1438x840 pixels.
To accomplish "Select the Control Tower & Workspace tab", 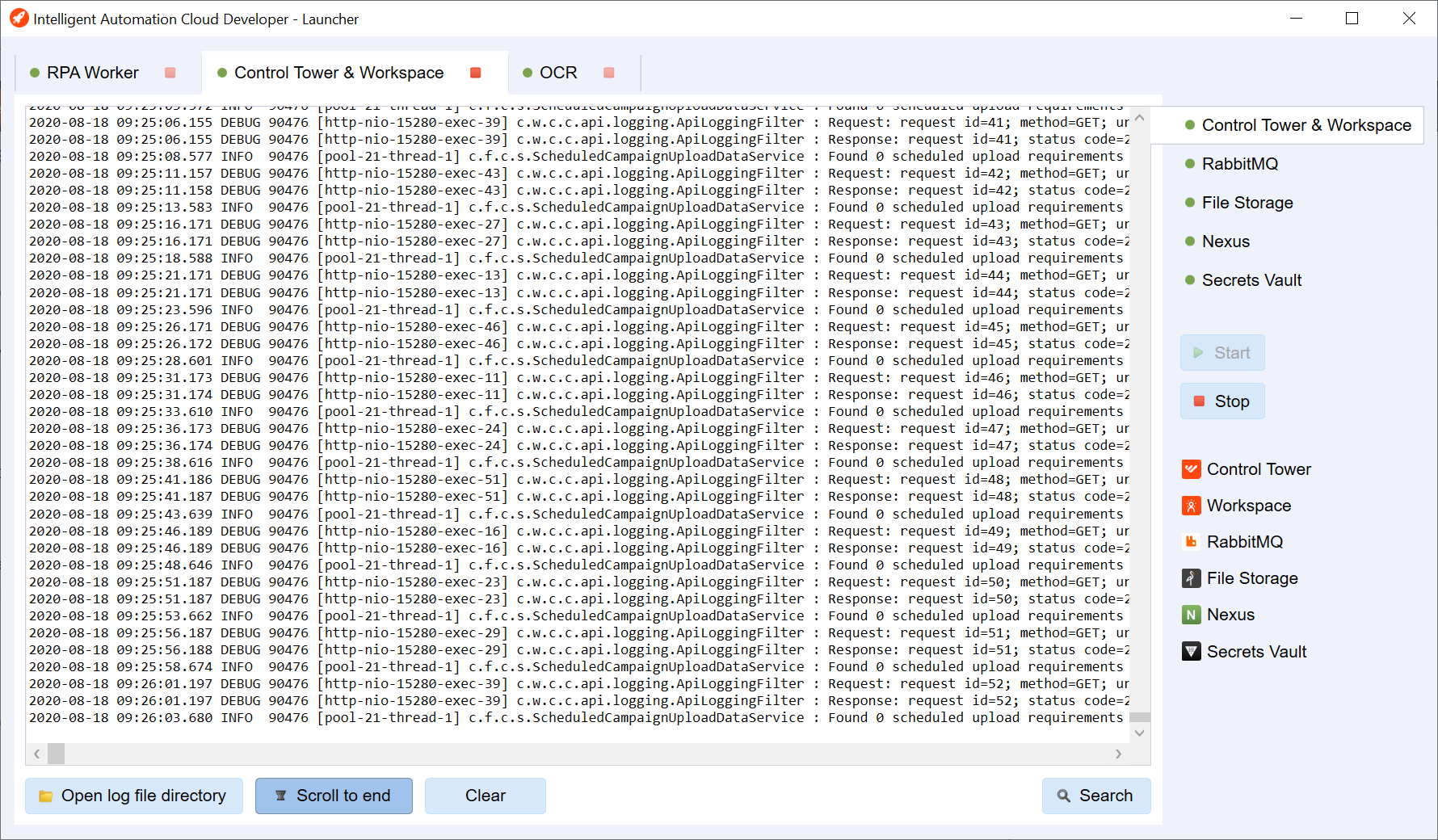I will point(338,73).
